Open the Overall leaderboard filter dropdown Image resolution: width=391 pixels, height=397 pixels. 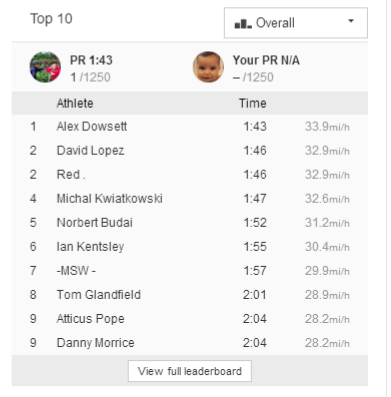(x=296, y=23)
